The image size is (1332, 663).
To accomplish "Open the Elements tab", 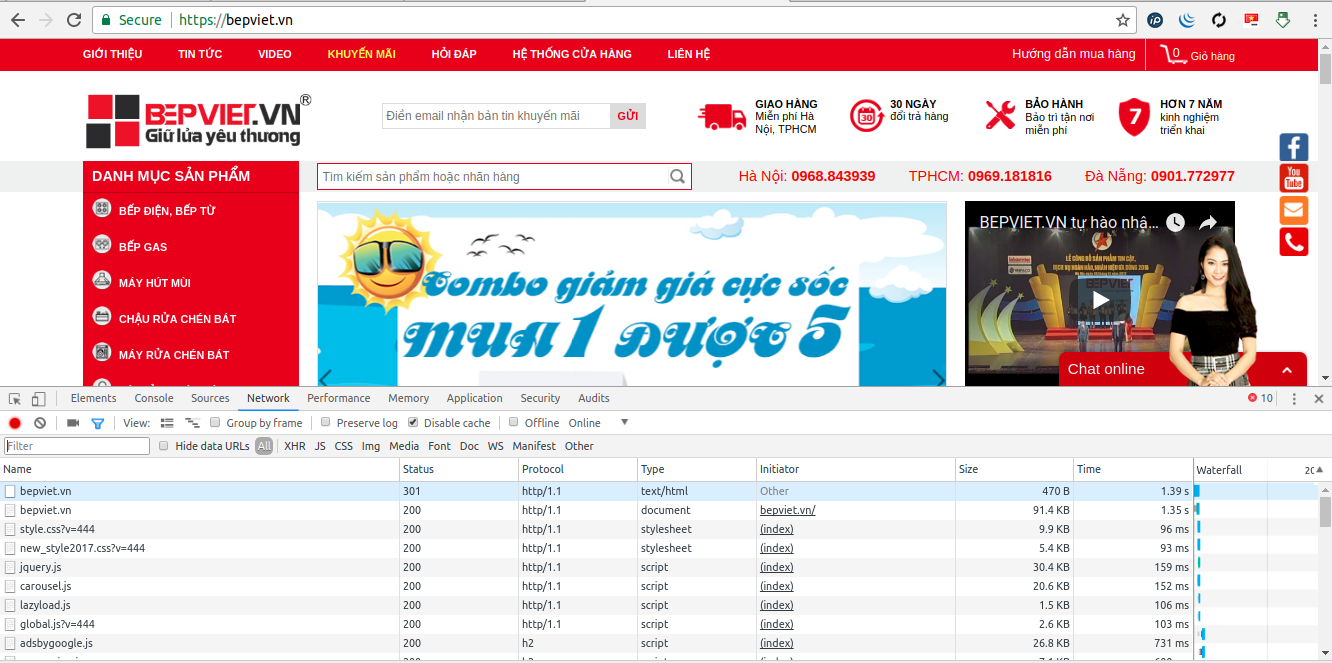I will [93, 398].
